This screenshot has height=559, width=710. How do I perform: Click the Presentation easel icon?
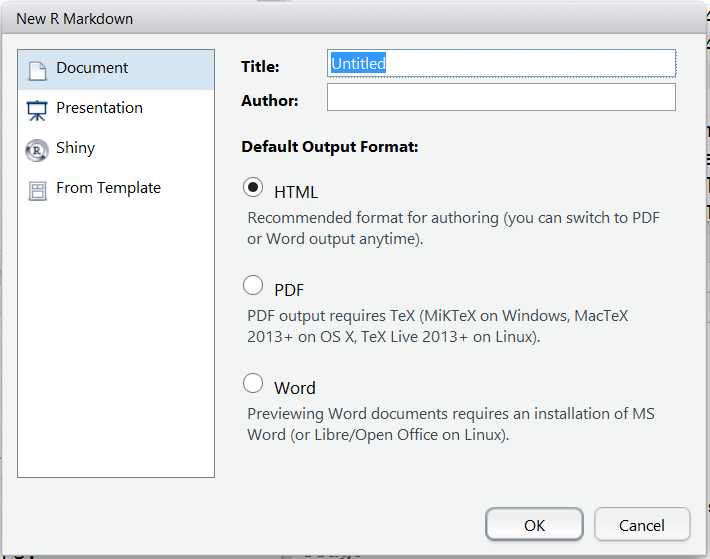pos(37,110)
